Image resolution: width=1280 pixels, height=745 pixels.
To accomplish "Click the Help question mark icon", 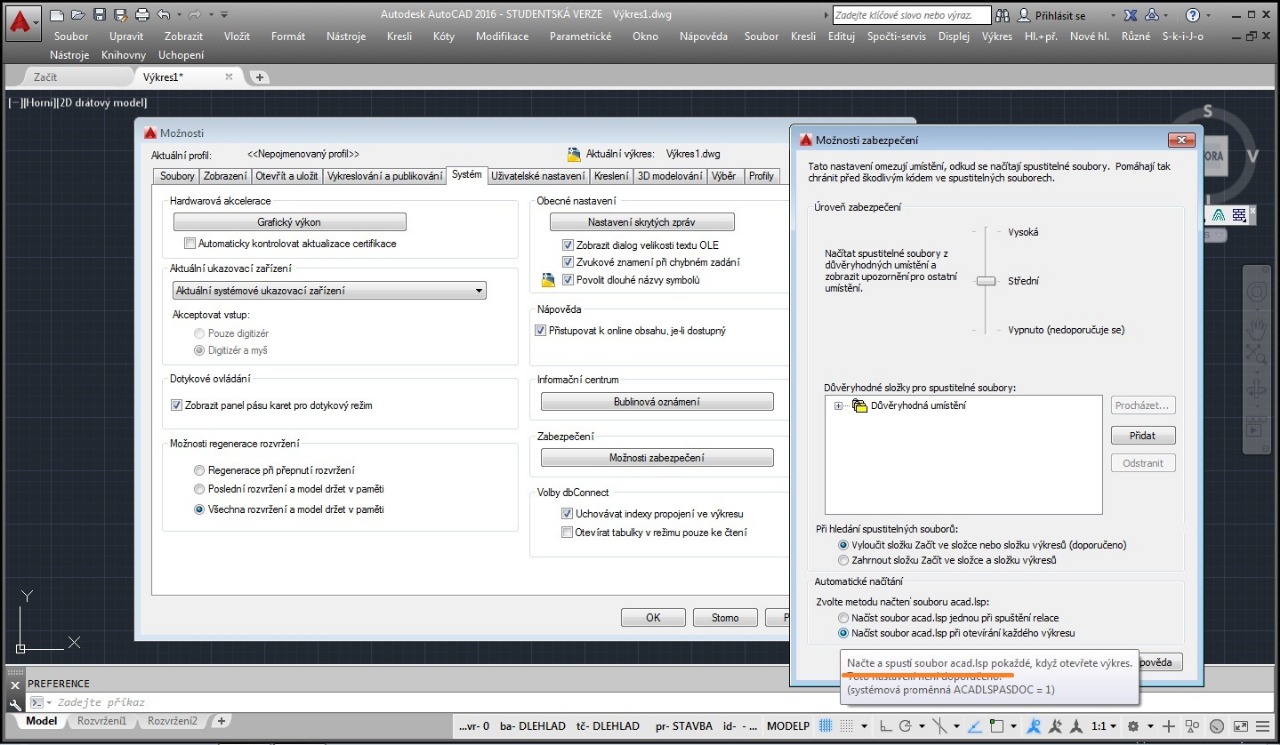I will click(x=1192, y=15).
